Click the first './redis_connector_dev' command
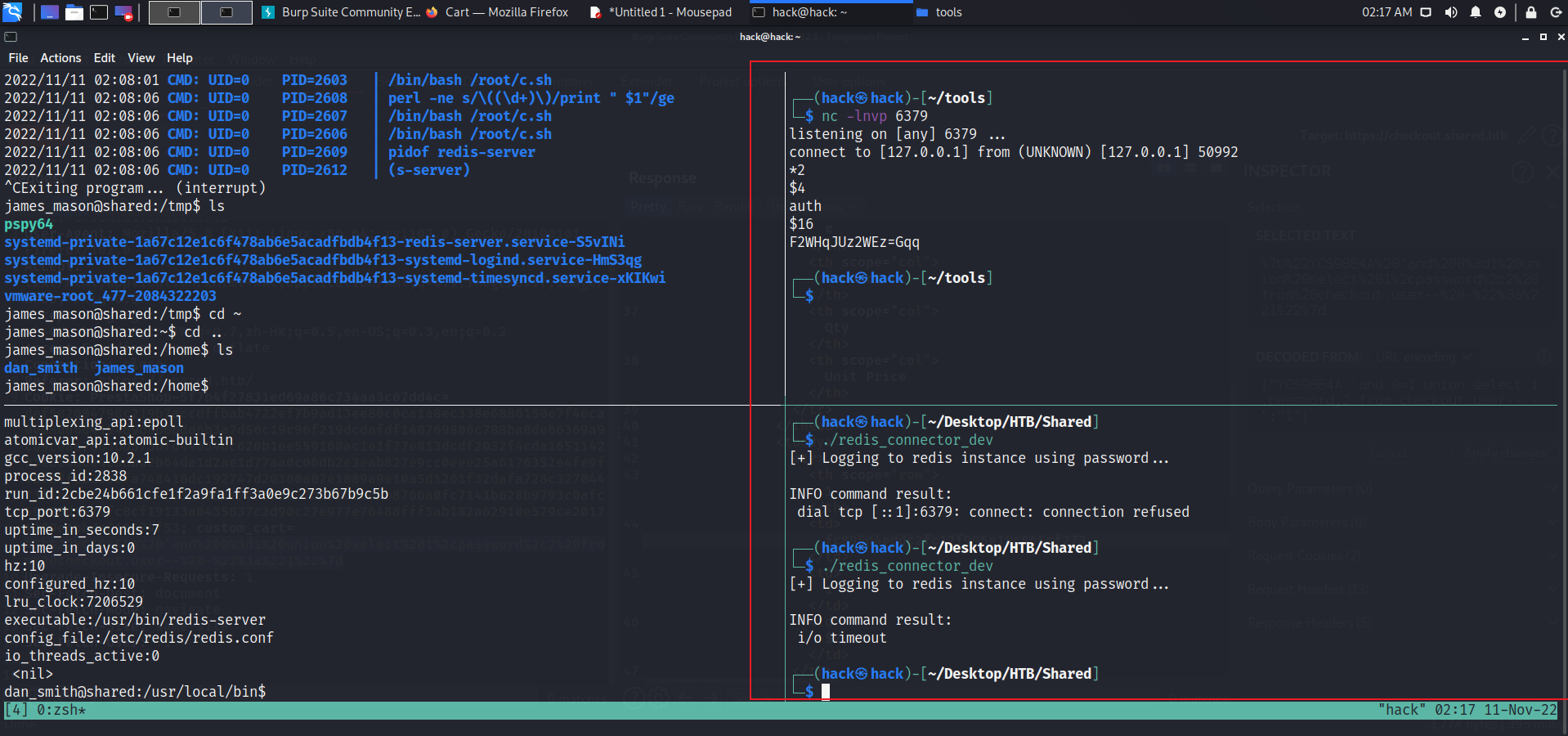 [907, 440]
